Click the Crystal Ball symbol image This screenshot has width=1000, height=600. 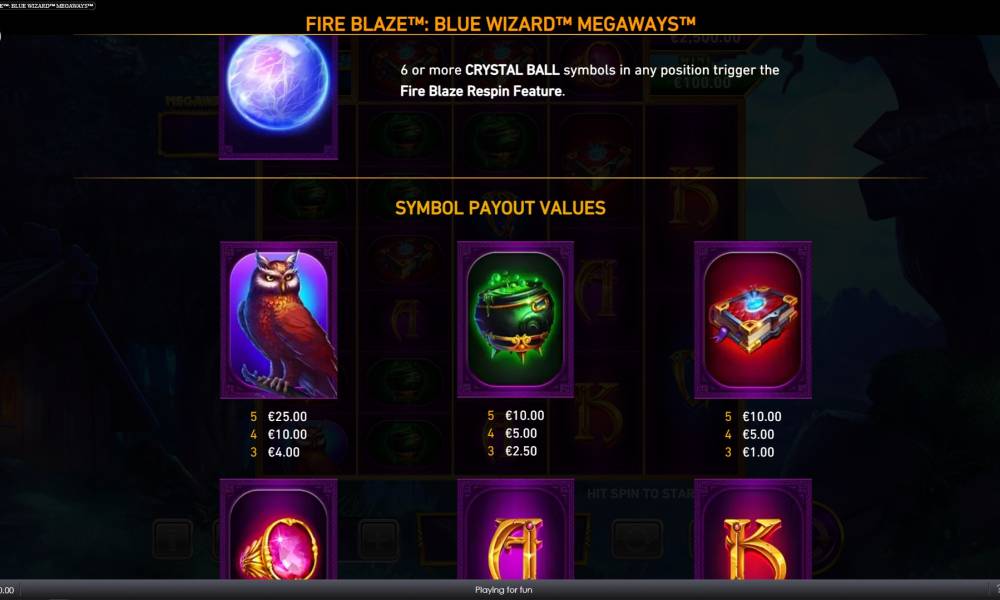tap(278, 96)
